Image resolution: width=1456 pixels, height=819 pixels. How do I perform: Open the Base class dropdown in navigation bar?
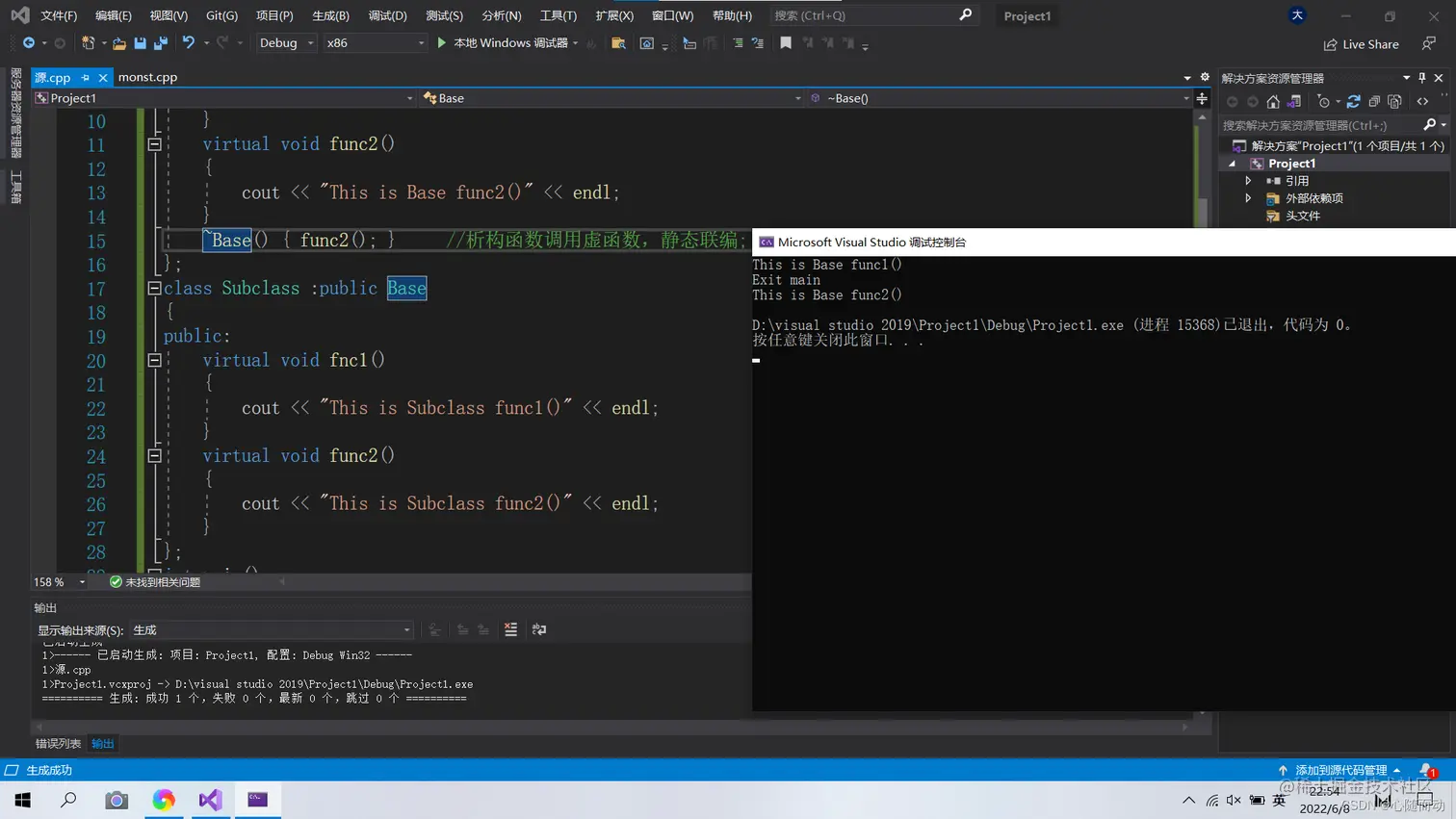click(x=611, y=98)
